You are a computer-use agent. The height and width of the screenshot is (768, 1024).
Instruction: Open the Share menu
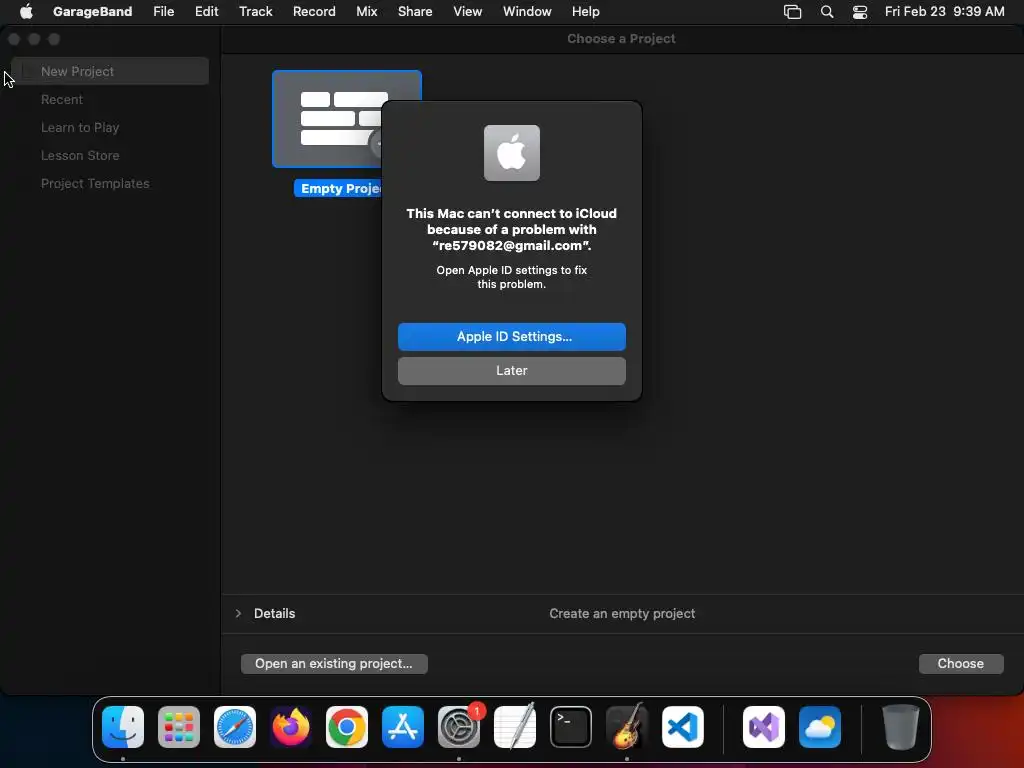pos(415,12)
